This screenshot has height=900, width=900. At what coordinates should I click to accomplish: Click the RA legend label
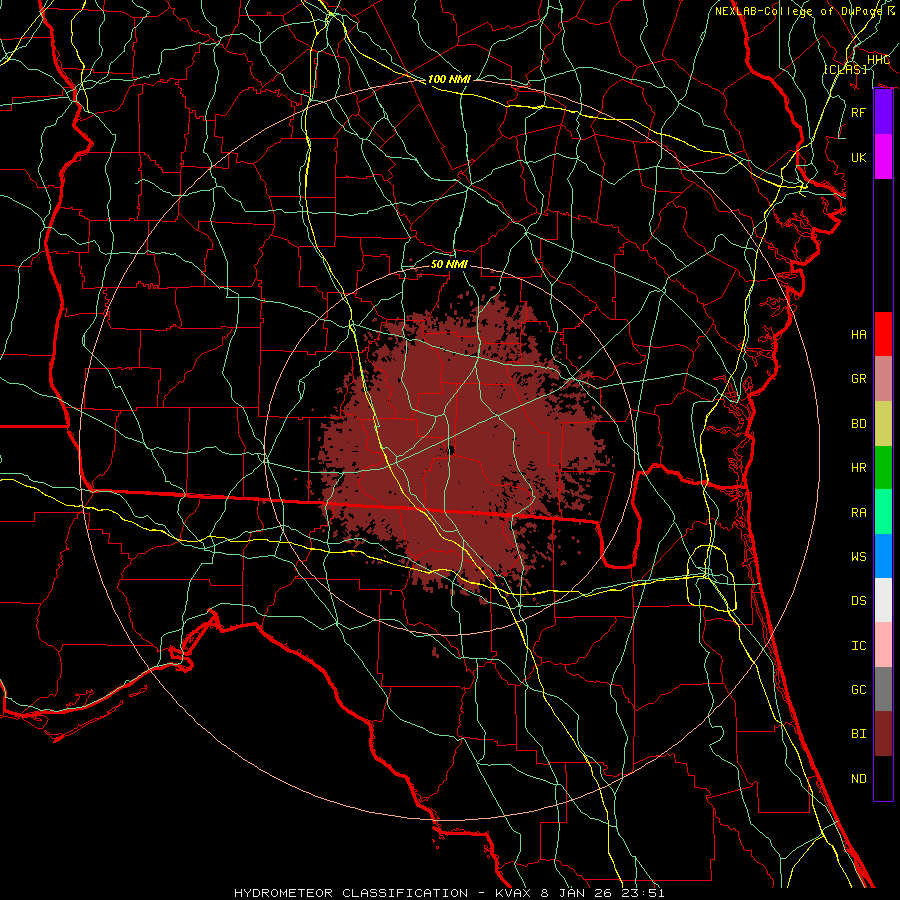[x=859, y=513]
